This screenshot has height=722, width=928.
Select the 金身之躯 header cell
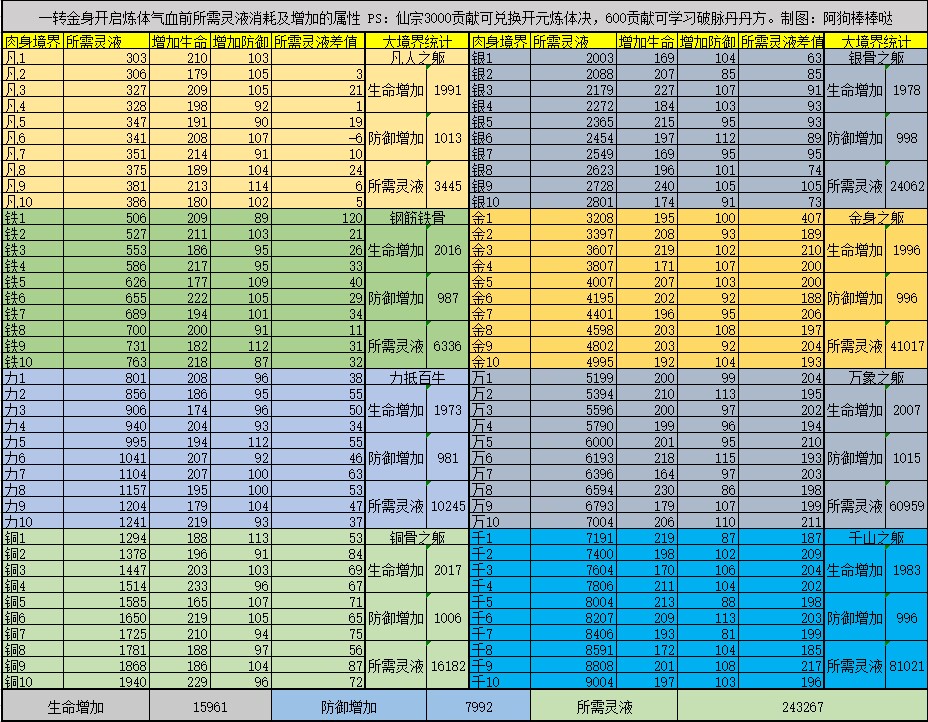coord(876,217)
